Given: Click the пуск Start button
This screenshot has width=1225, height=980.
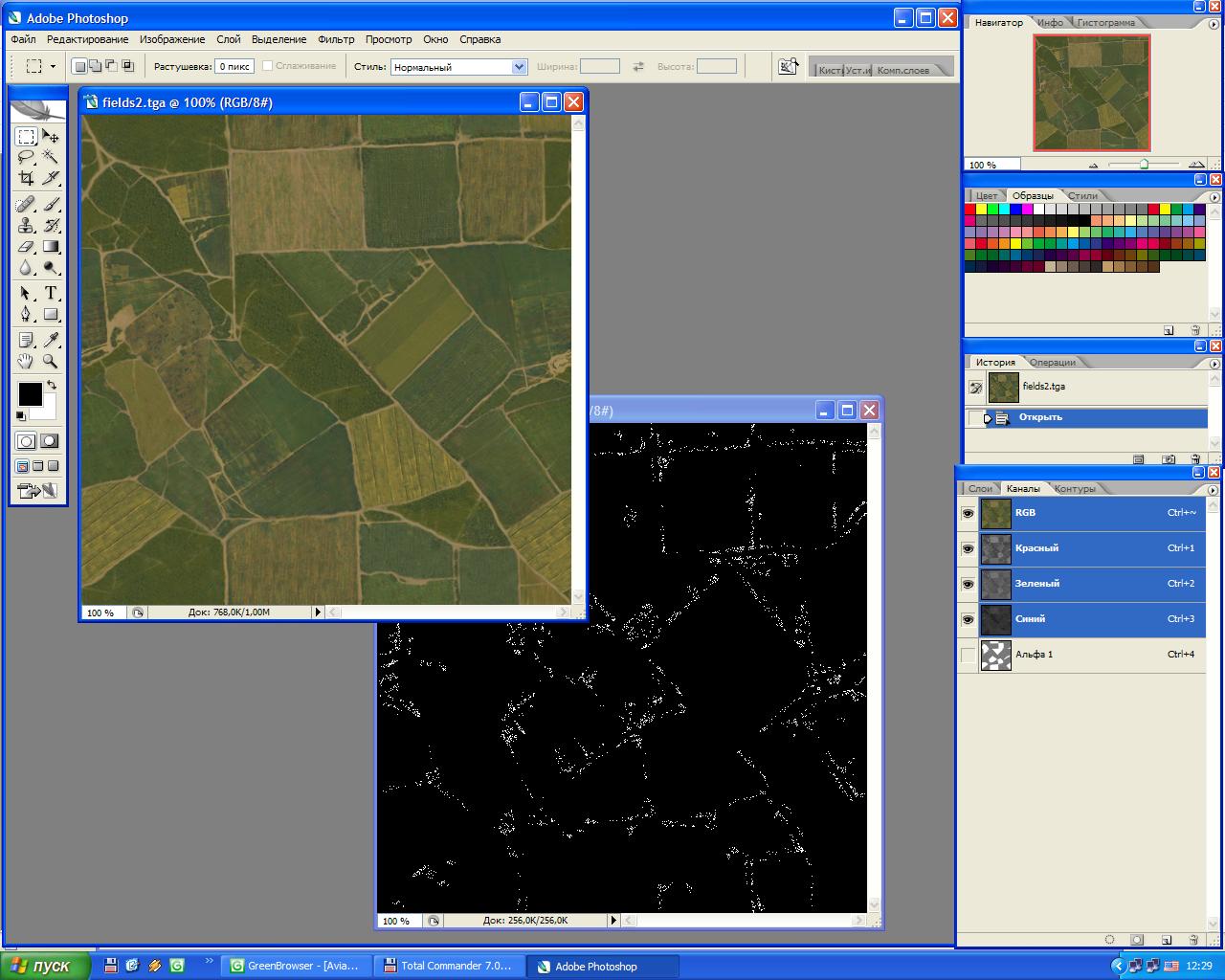Looking at the screenshot, I should click(x=45, y=966).
